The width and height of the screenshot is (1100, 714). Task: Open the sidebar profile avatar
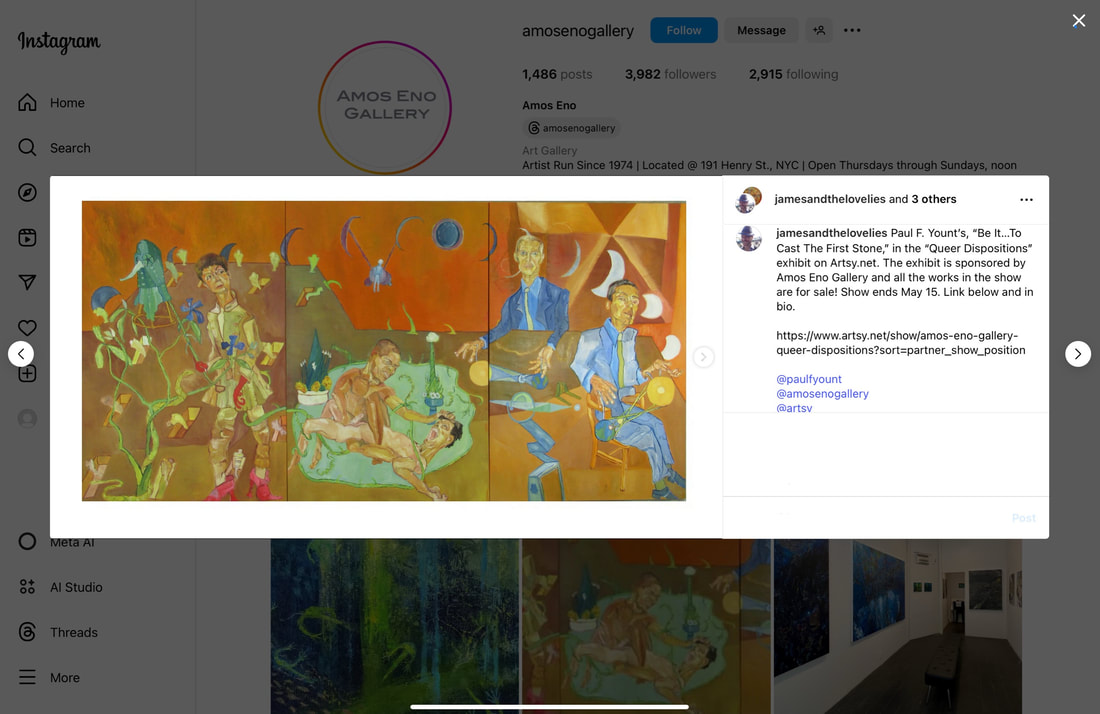click(27, 419)
